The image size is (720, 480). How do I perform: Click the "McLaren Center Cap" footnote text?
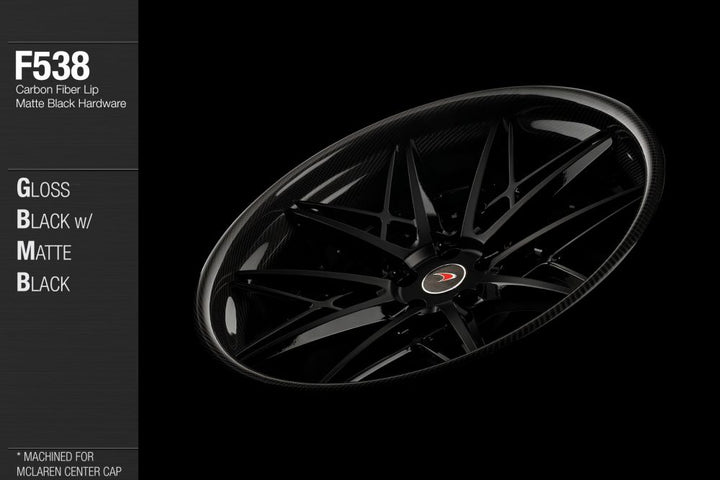(x=69, y=472)
